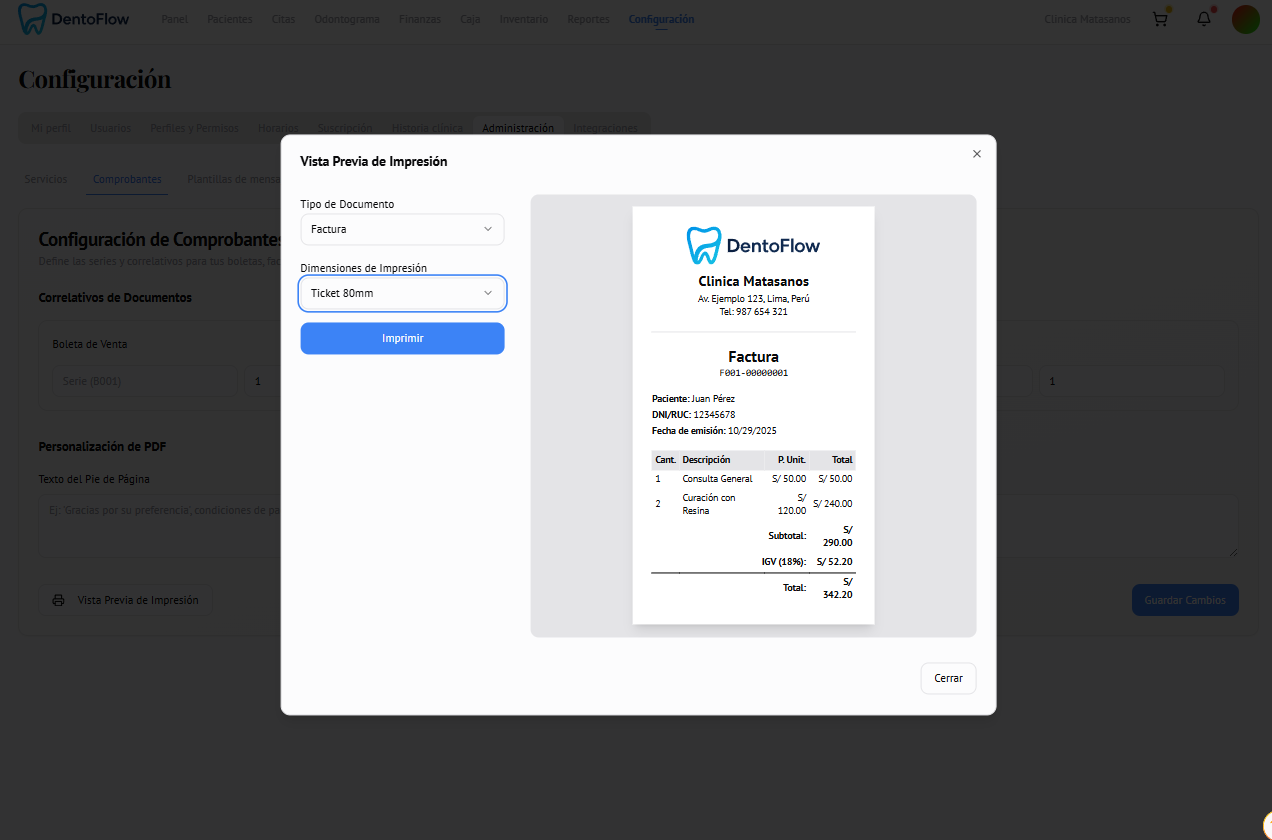
Task: Open the Reportes menu item
Action: coord(588,18)
